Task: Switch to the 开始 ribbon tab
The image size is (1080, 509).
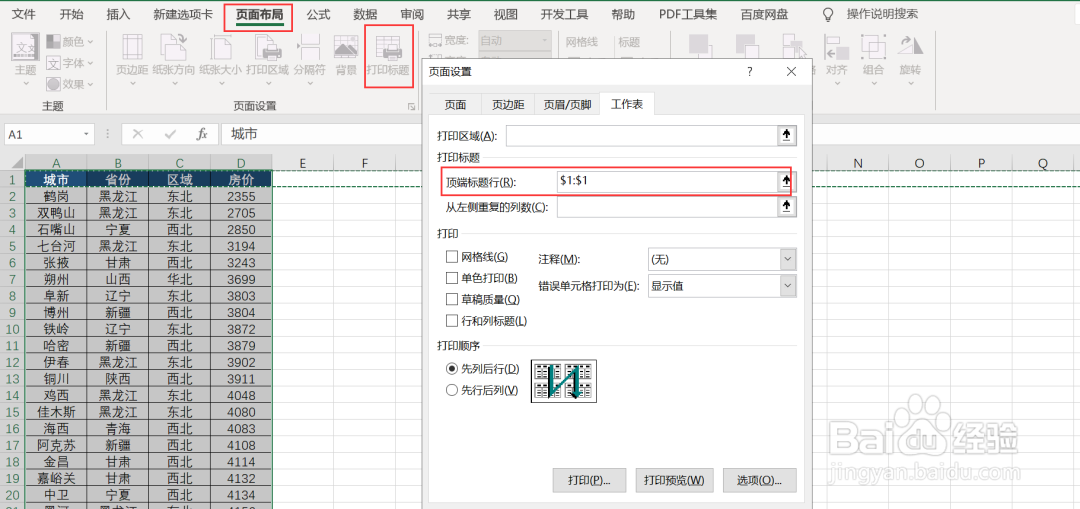Action: point(72,14)
